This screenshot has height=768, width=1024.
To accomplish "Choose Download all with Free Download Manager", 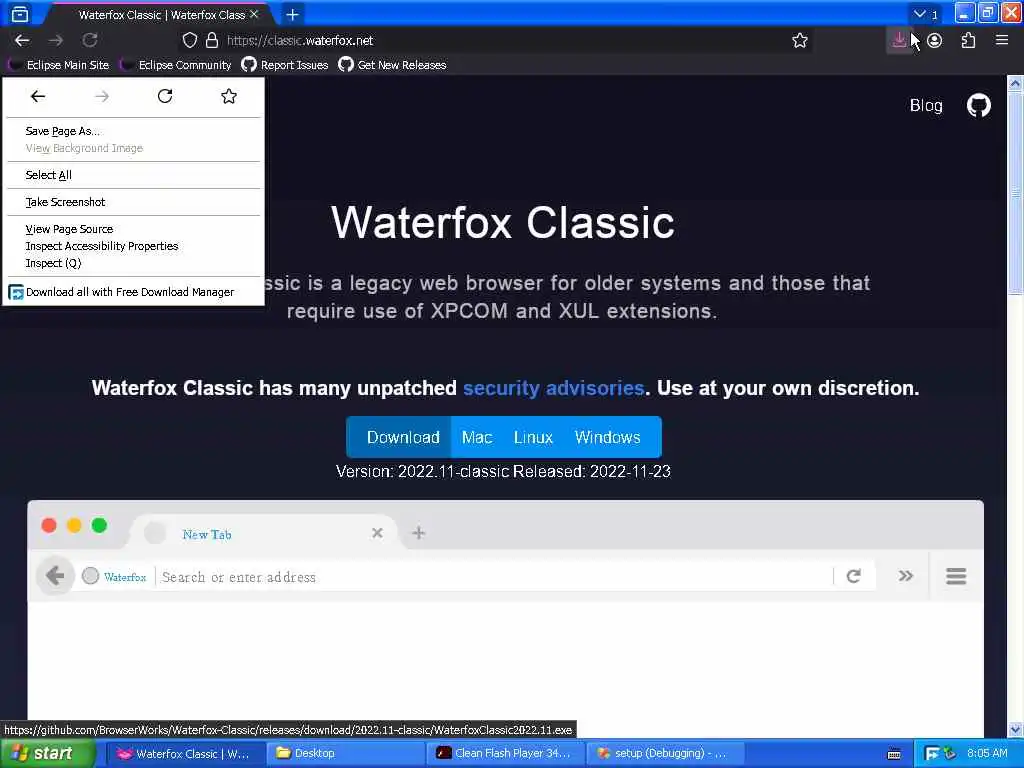I will (x=133, y=292).
